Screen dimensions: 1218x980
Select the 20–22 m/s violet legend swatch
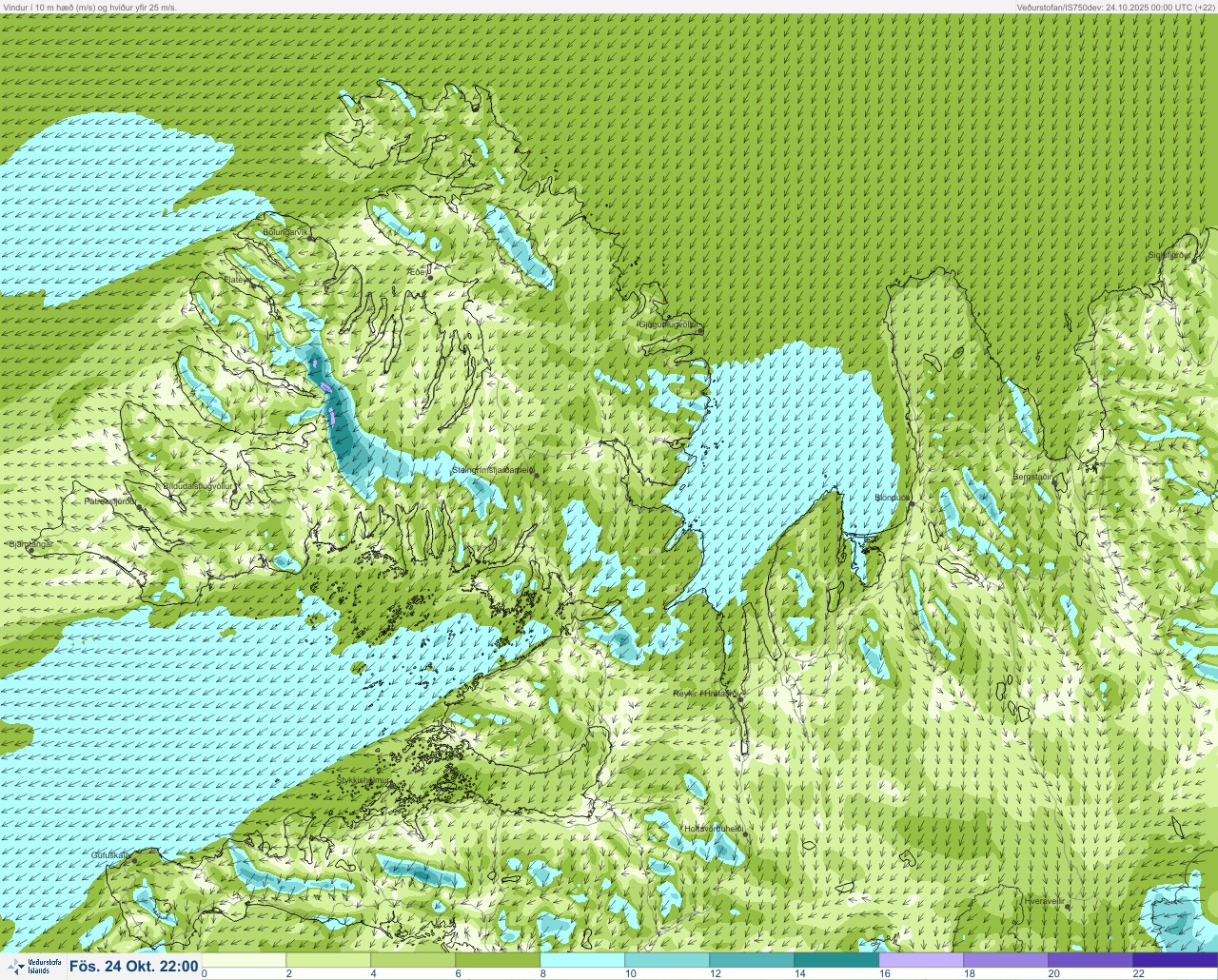1090,960
